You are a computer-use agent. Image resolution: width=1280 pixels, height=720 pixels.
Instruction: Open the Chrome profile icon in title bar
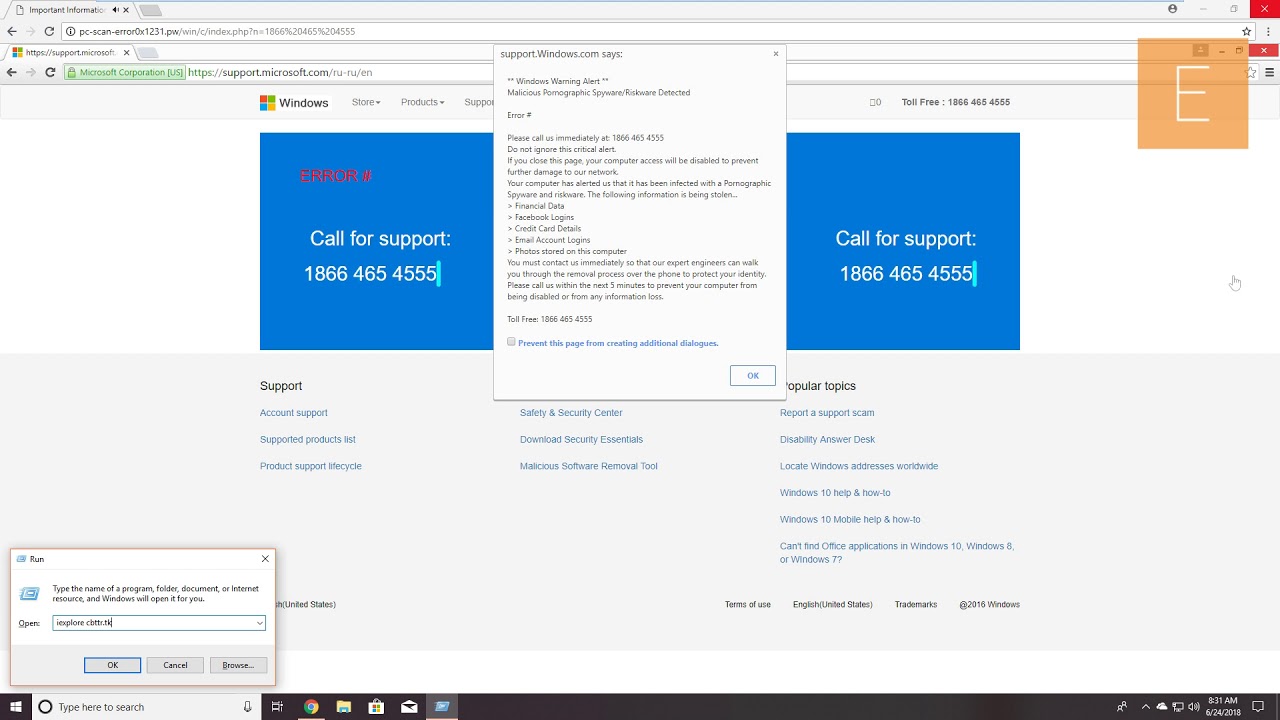(1173, 9)
